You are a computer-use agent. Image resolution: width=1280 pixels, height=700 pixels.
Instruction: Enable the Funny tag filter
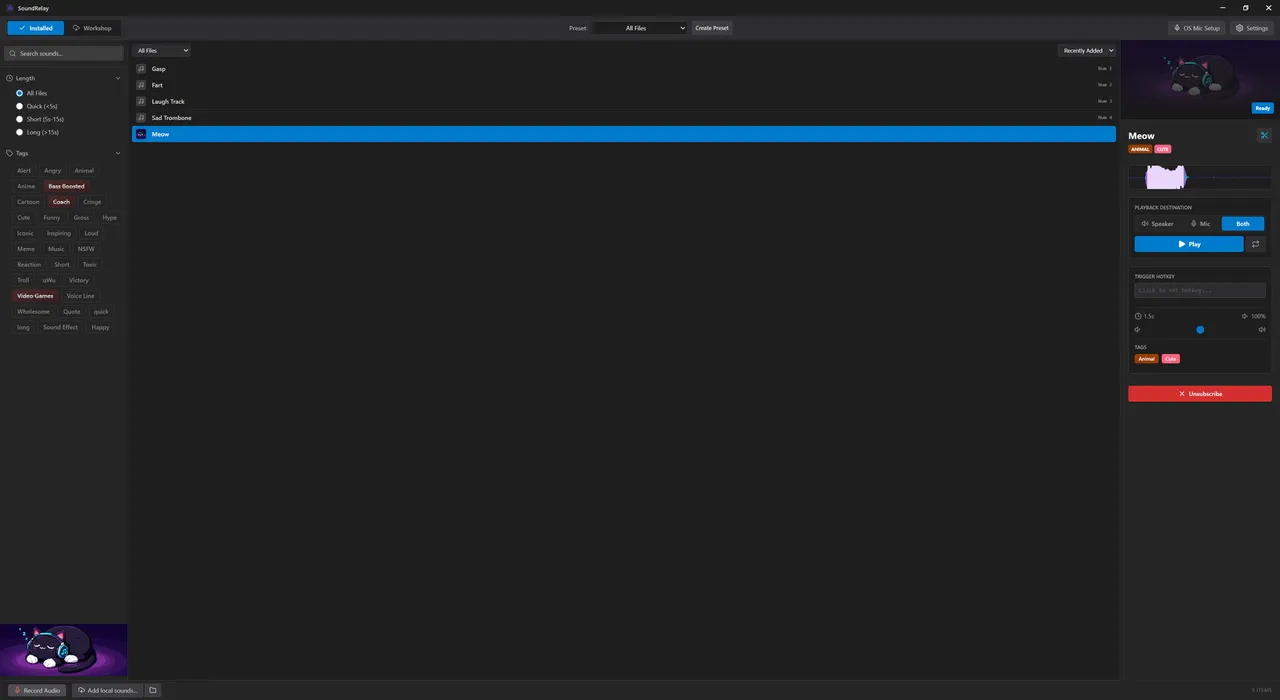[x=52, y=217]
